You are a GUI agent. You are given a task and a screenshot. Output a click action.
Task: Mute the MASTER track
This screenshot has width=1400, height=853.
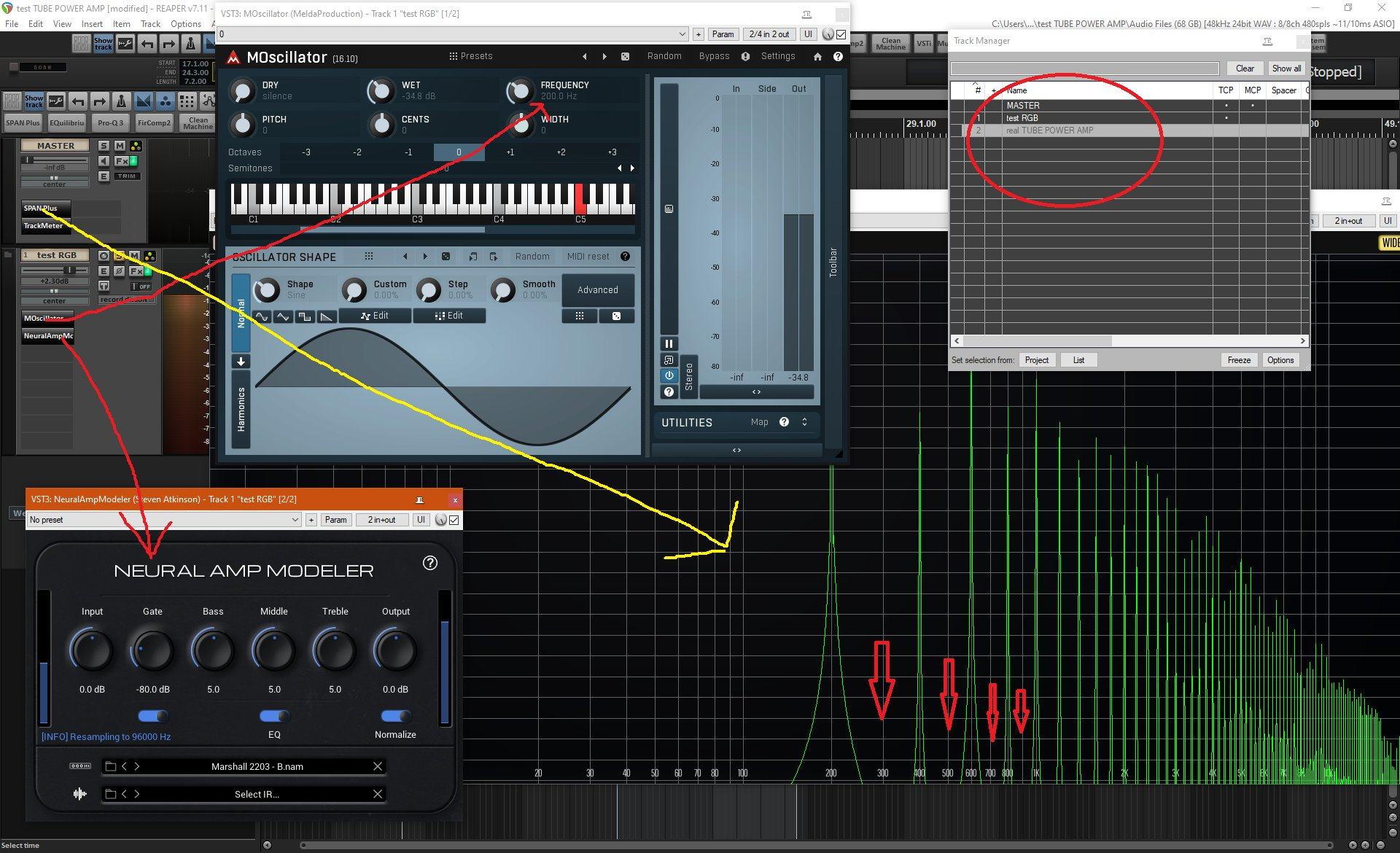click(120, 146)
